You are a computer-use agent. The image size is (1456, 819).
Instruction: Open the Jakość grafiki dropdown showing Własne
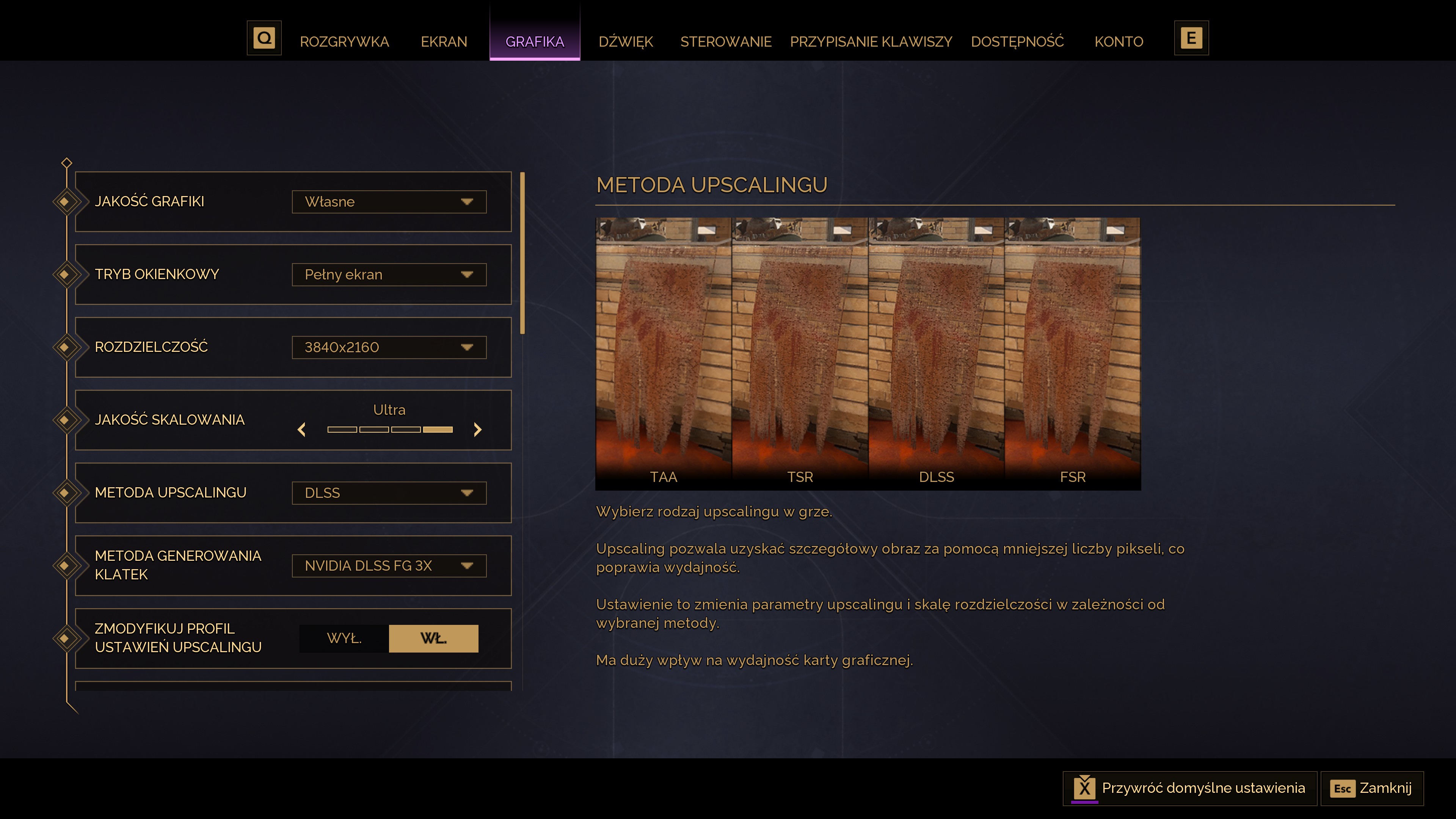point(389,202)
